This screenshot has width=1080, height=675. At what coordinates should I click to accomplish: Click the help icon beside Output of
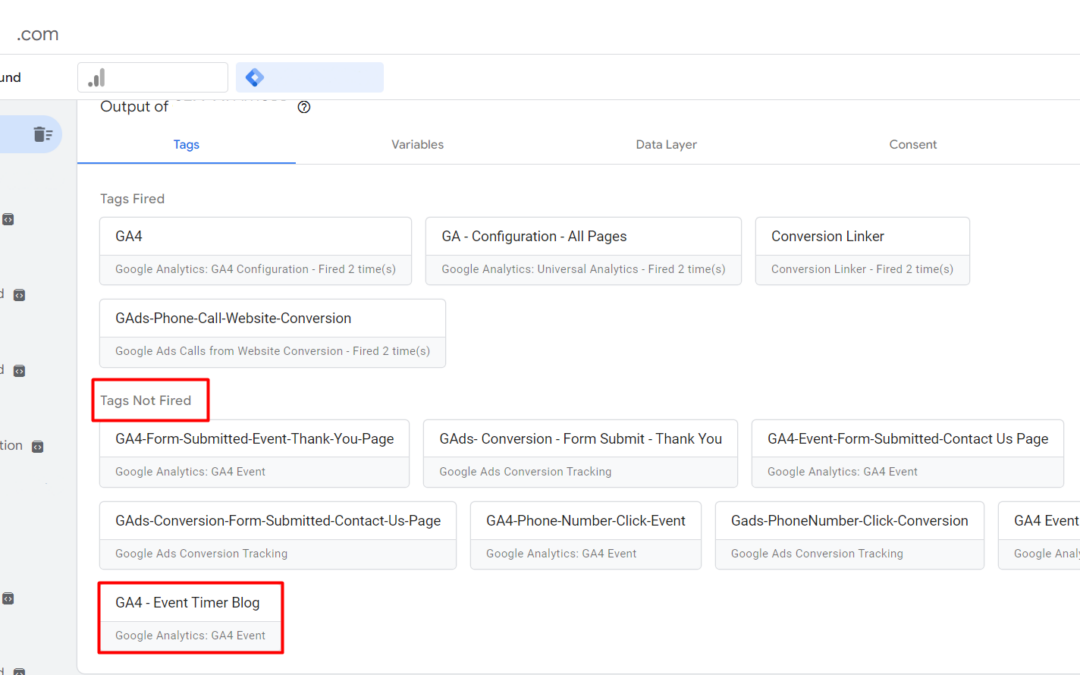pos(304,108)
